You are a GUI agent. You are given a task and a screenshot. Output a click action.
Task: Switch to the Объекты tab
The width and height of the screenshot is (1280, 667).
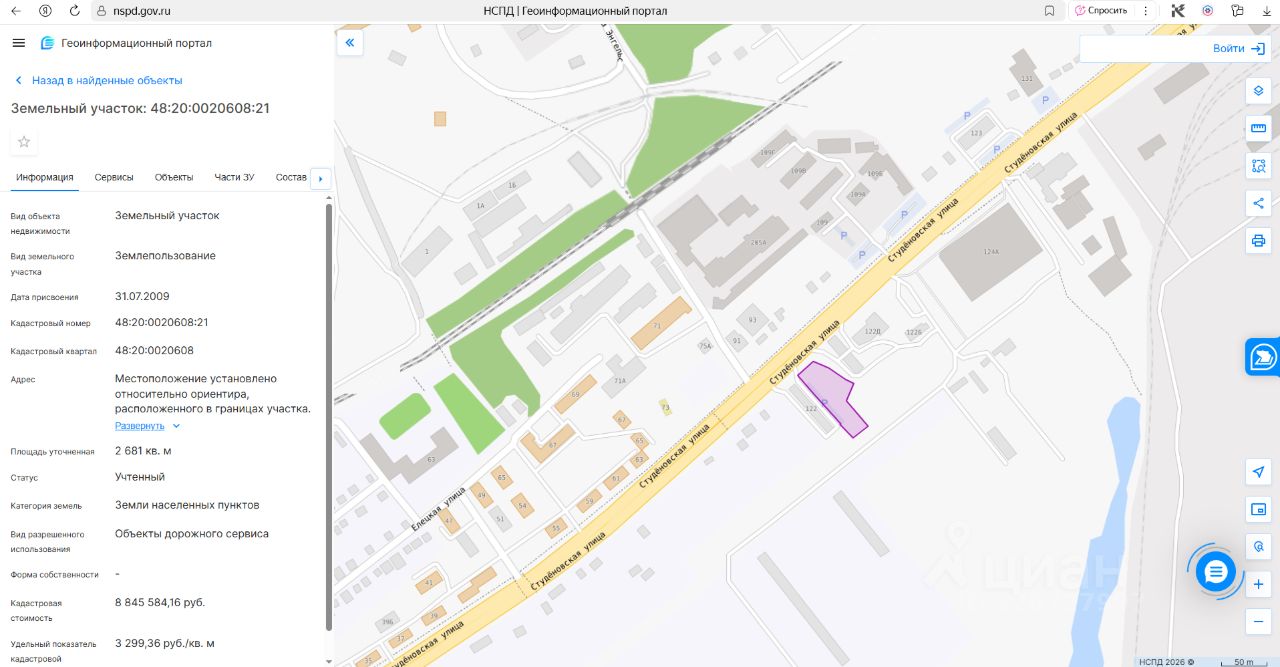pyautogui.click(x=174, y=177)
